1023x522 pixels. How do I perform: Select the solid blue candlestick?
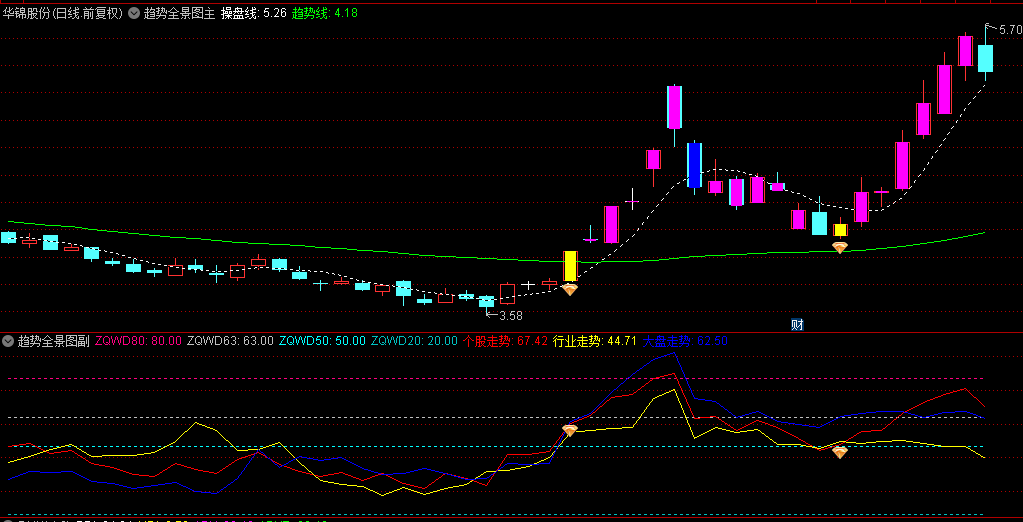click(x=694, y=165)
